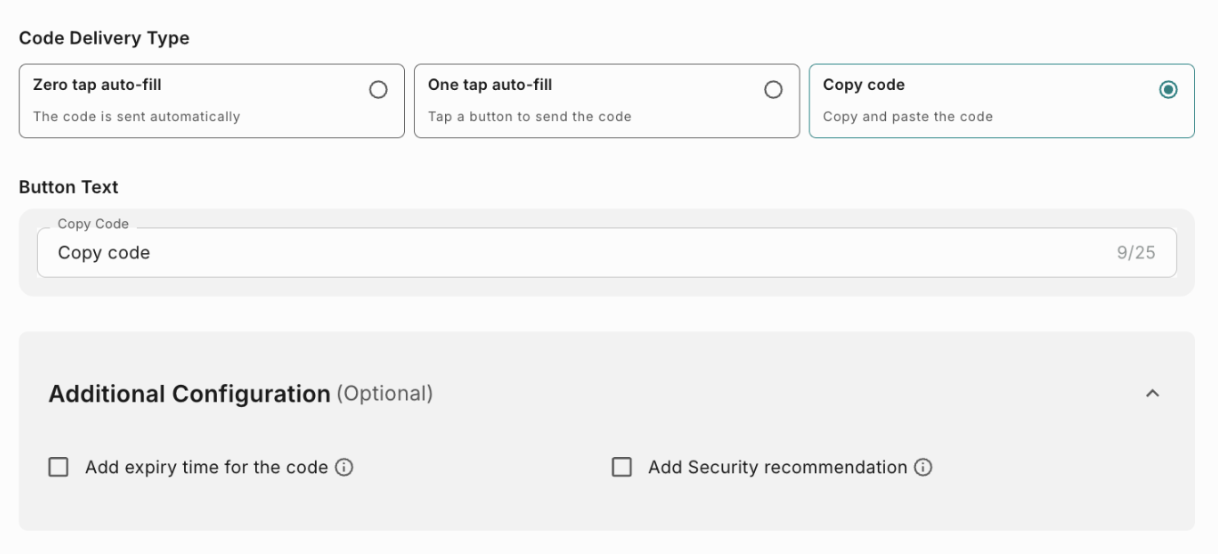Click "Tap a button to send the code" text

pos(530,116)
